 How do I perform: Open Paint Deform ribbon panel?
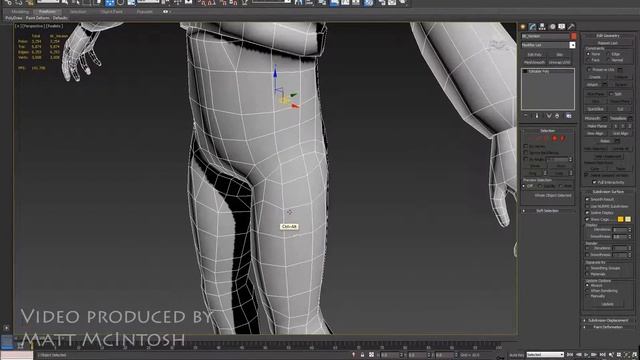point(38,18)
